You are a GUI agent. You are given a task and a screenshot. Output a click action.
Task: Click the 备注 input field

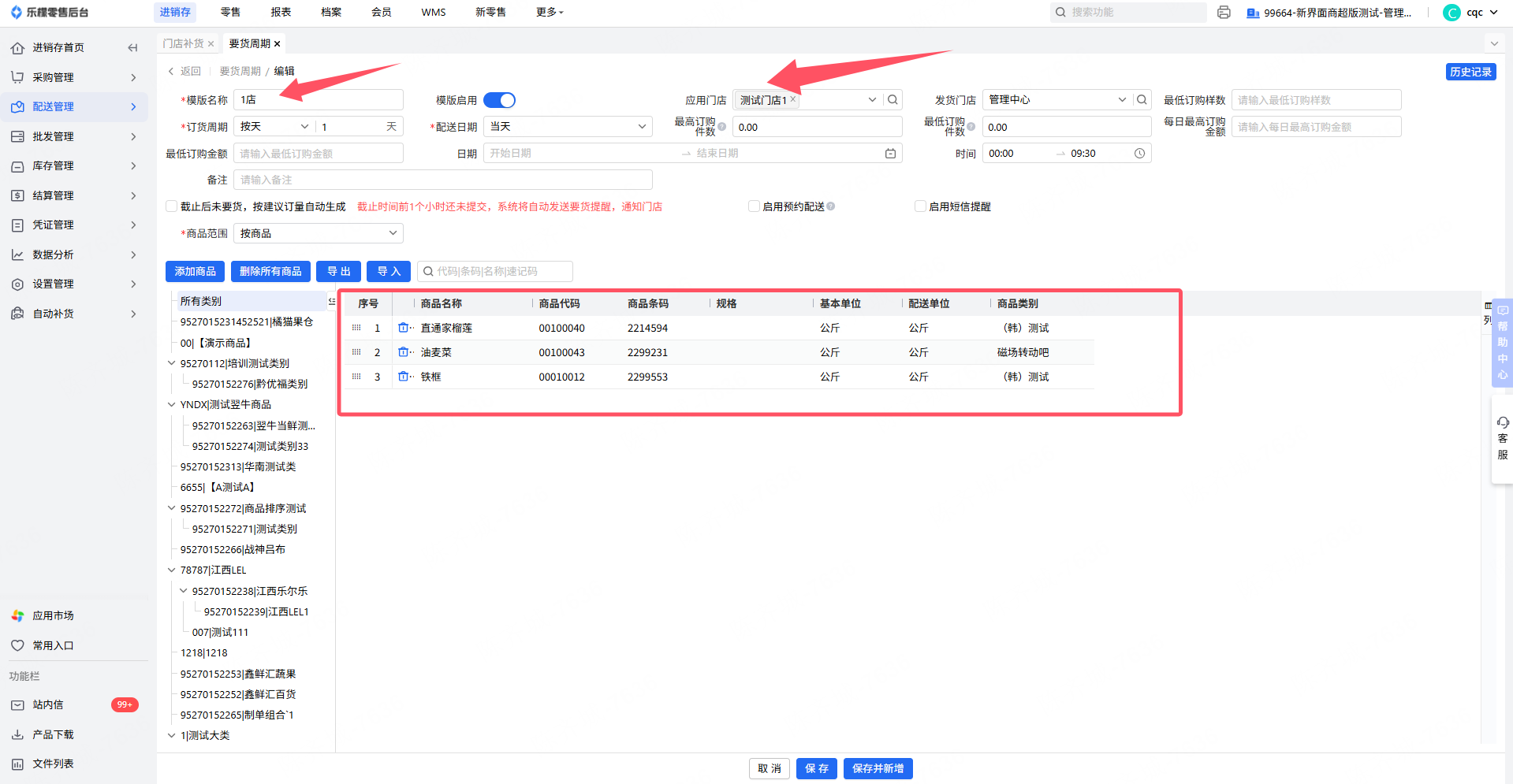[443, 180]
